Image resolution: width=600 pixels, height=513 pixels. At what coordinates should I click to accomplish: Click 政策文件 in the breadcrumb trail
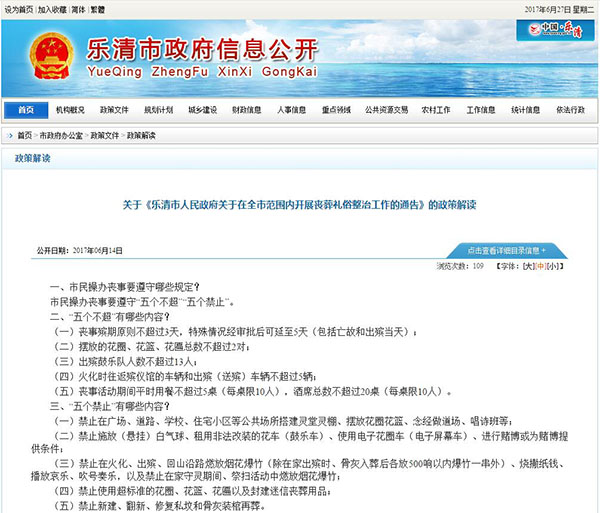point(106,133)
